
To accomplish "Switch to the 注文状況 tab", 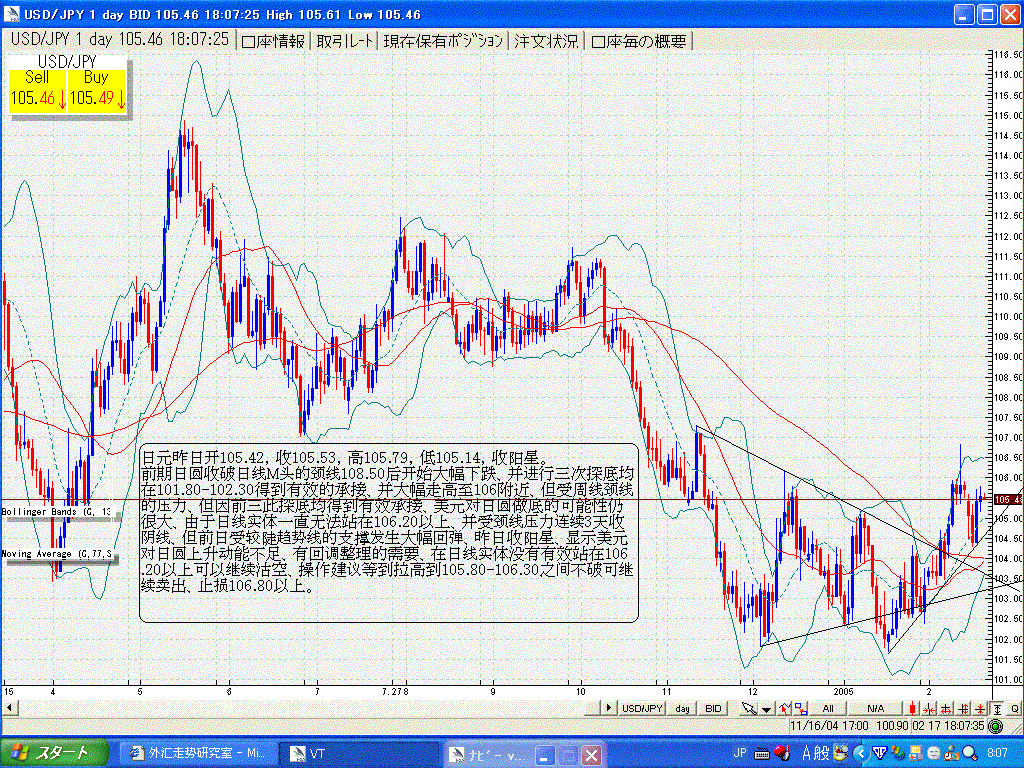I will [546, 41].
